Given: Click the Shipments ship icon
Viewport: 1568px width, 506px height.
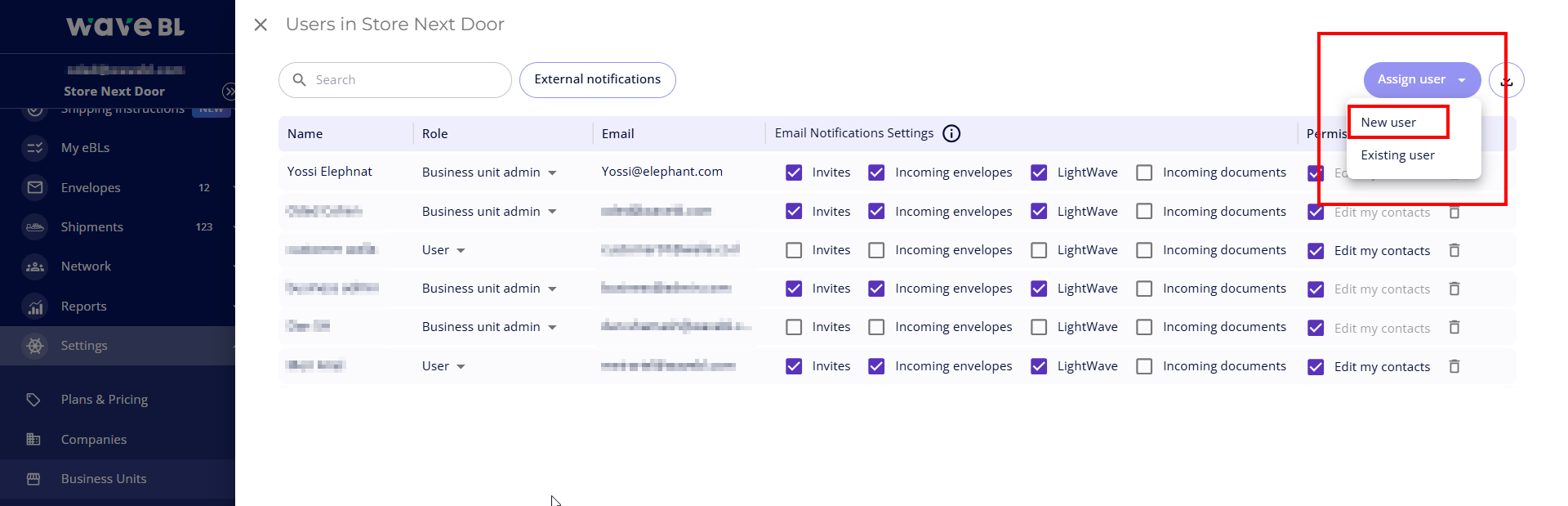Looking at the screenshot, I should point(34,227).
